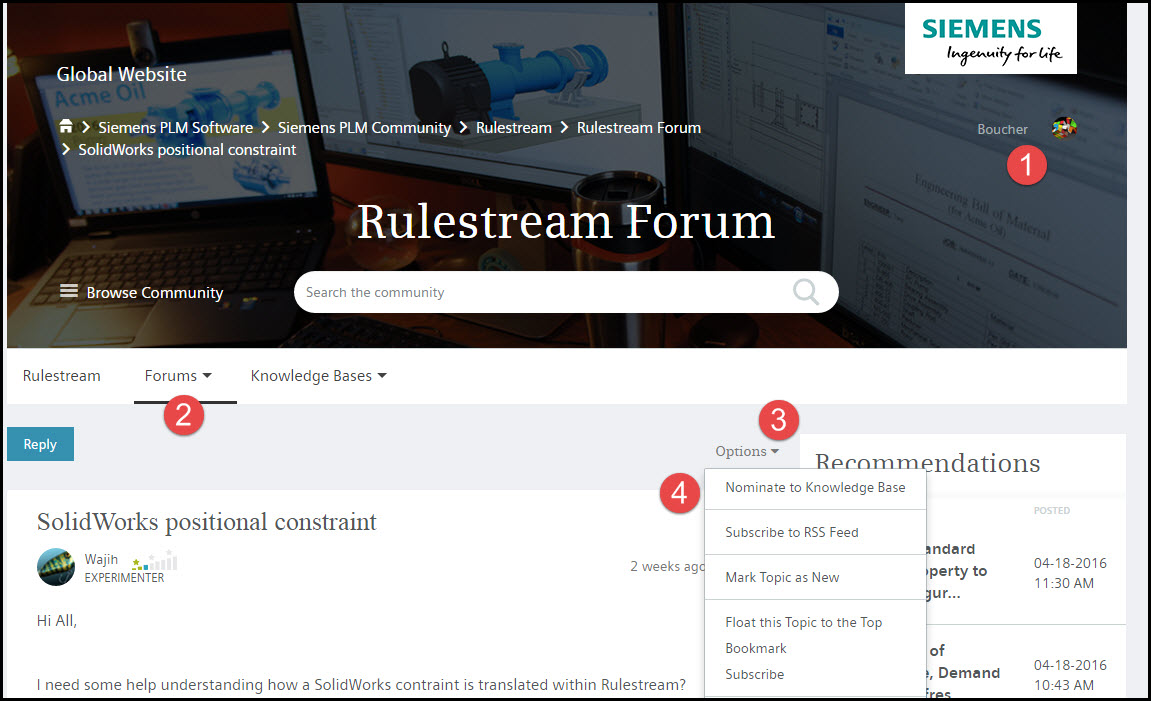Expand the Forums dropdown

pyautogui.click(x=178, y=375)
